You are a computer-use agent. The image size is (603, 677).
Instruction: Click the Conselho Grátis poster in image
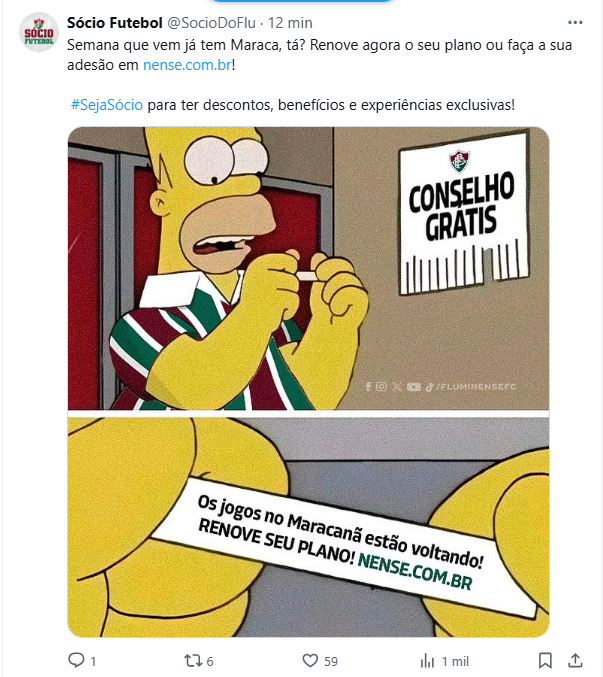tap(464, 214)
